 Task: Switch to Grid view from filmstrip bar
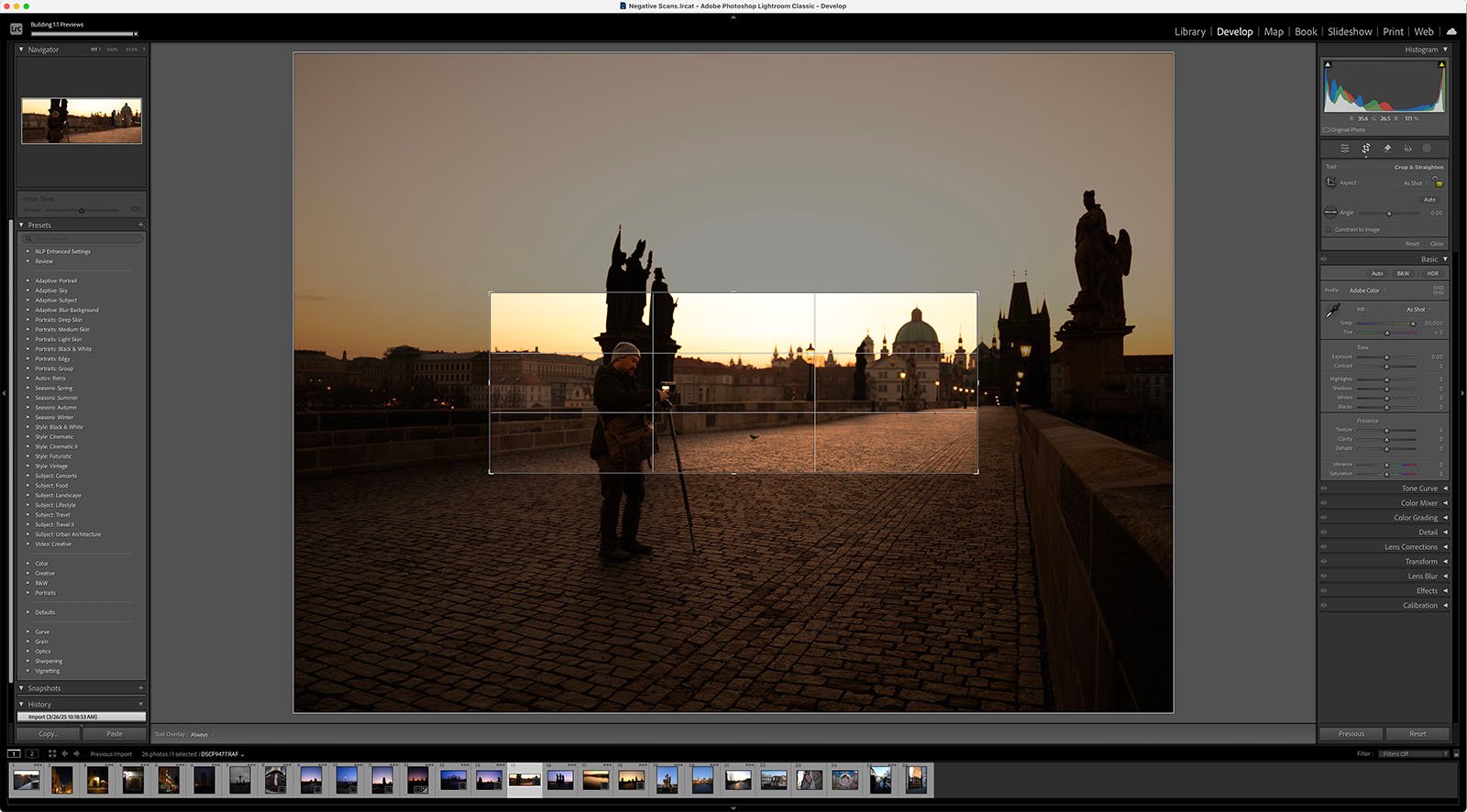pyautogui.click(x=52, y=753)
